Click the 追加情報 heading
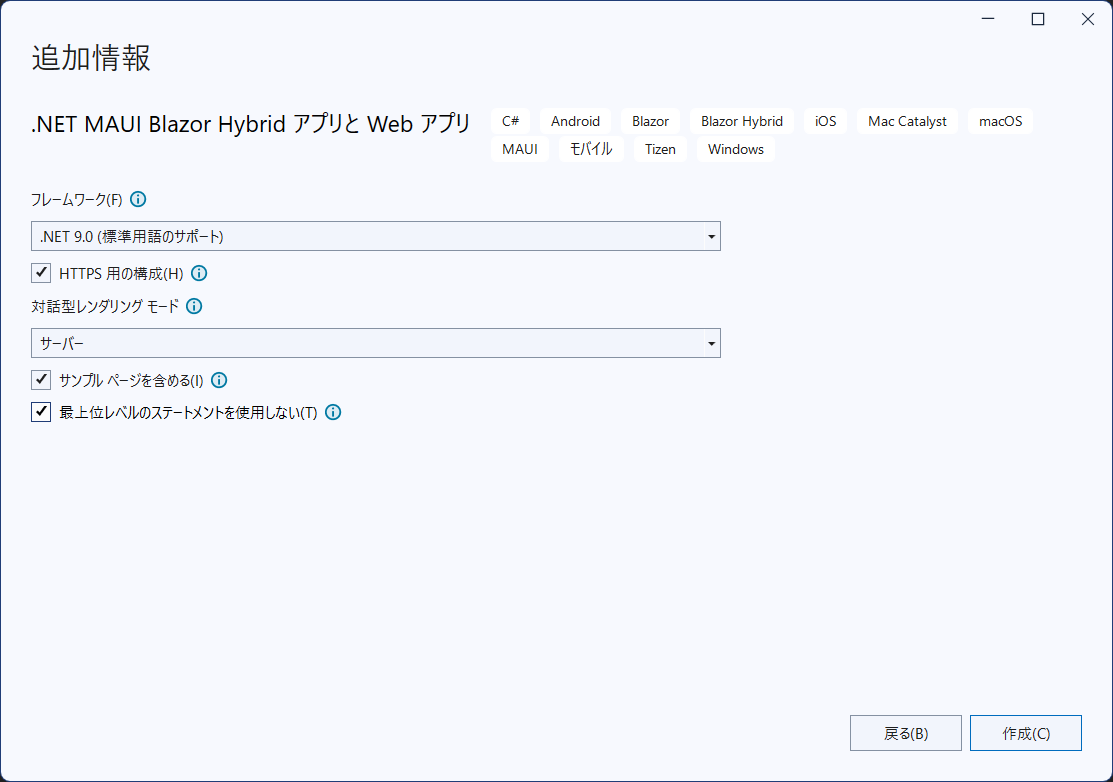 pos(91,57)
